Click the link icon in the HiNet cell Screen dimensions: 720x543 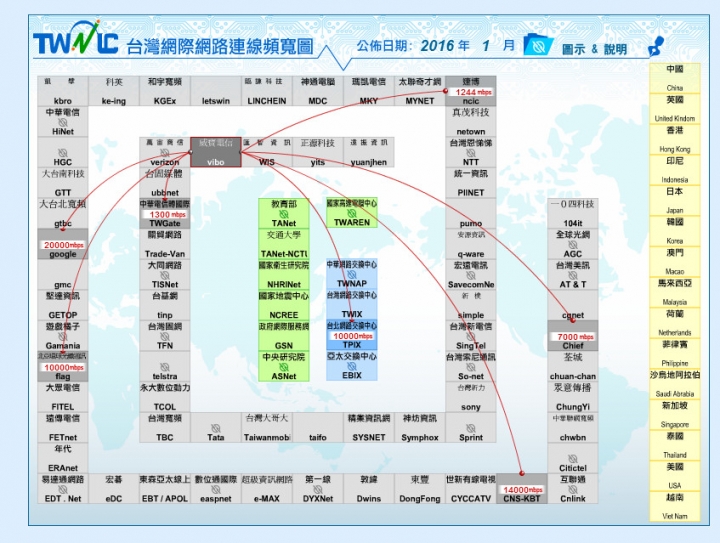pos(63,122)
